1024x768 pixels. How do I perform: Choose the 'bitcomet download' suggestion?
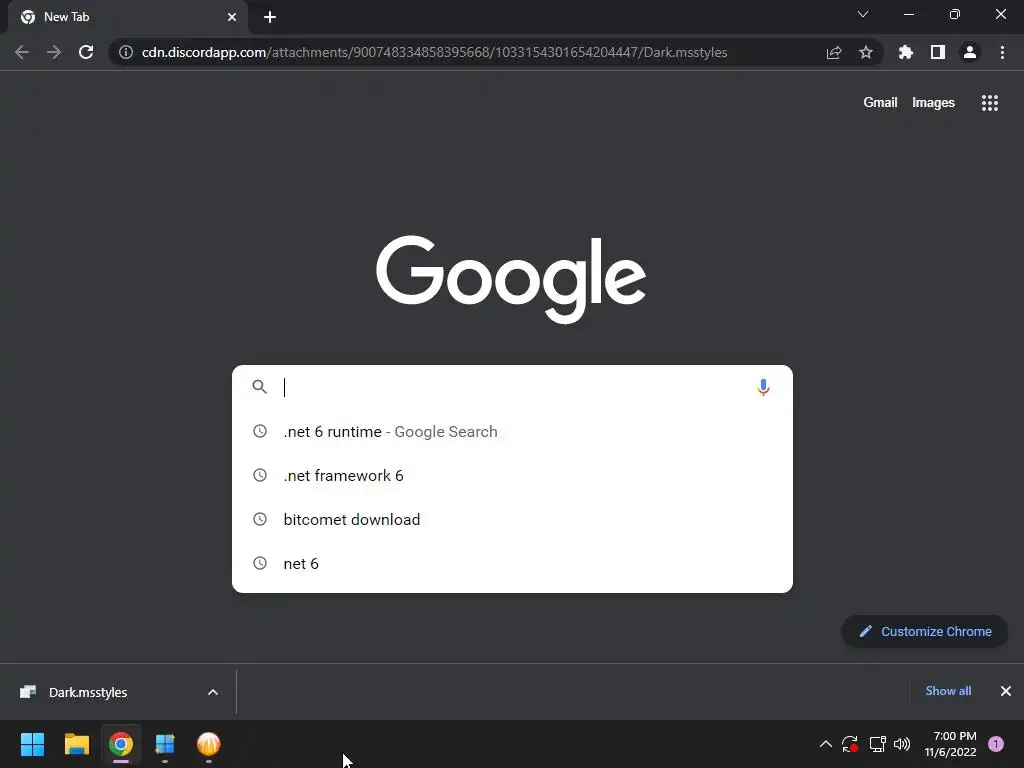point(512,519)
